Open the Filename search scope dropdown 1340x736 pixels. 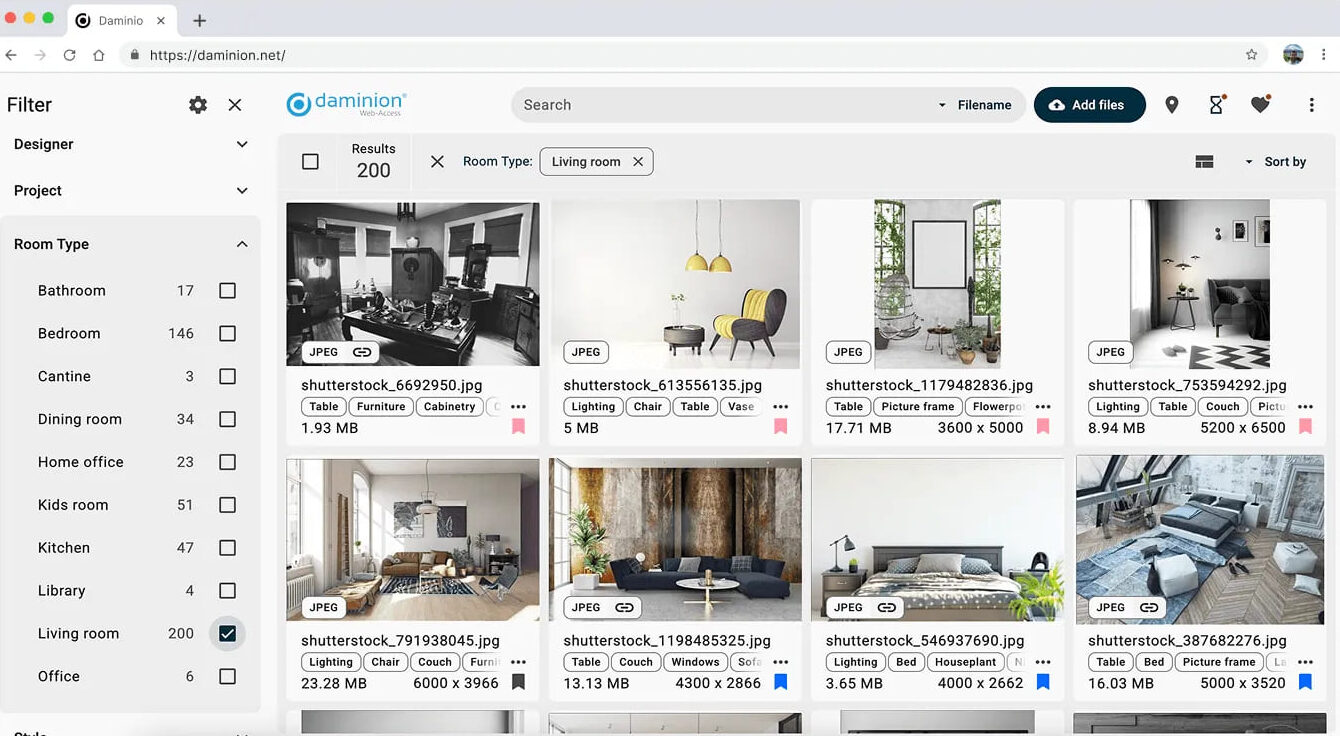point(975,105)
